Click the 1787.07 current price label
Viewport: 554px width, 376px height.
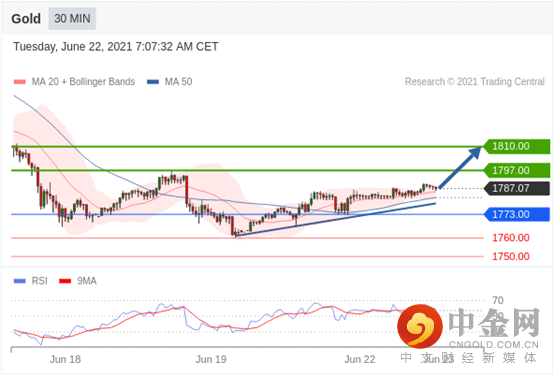point(516,188)
